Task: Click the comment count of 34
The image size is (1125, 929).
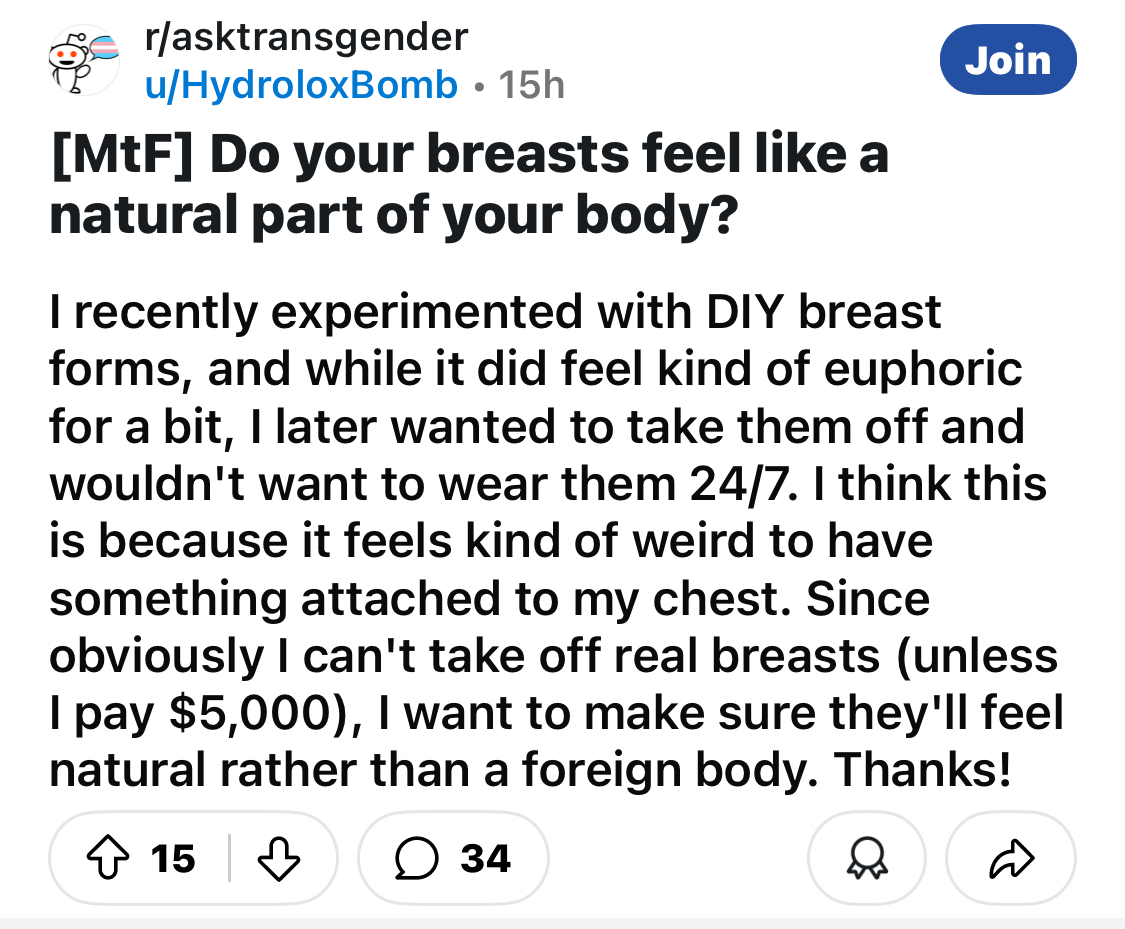Action: [486, 858]
